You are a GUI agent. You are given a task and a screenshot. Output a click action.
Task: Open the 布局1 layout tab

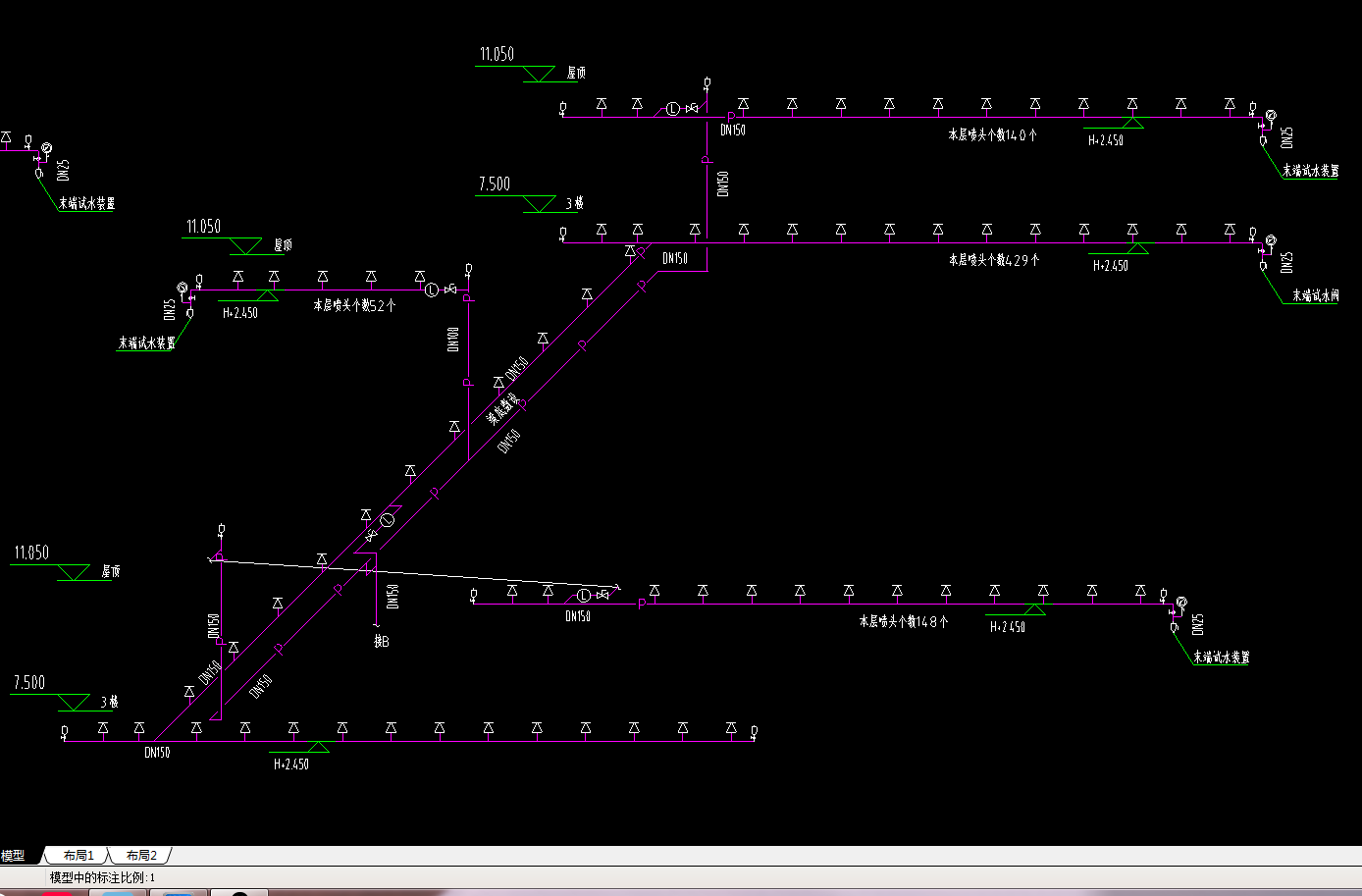coord(79,856)
